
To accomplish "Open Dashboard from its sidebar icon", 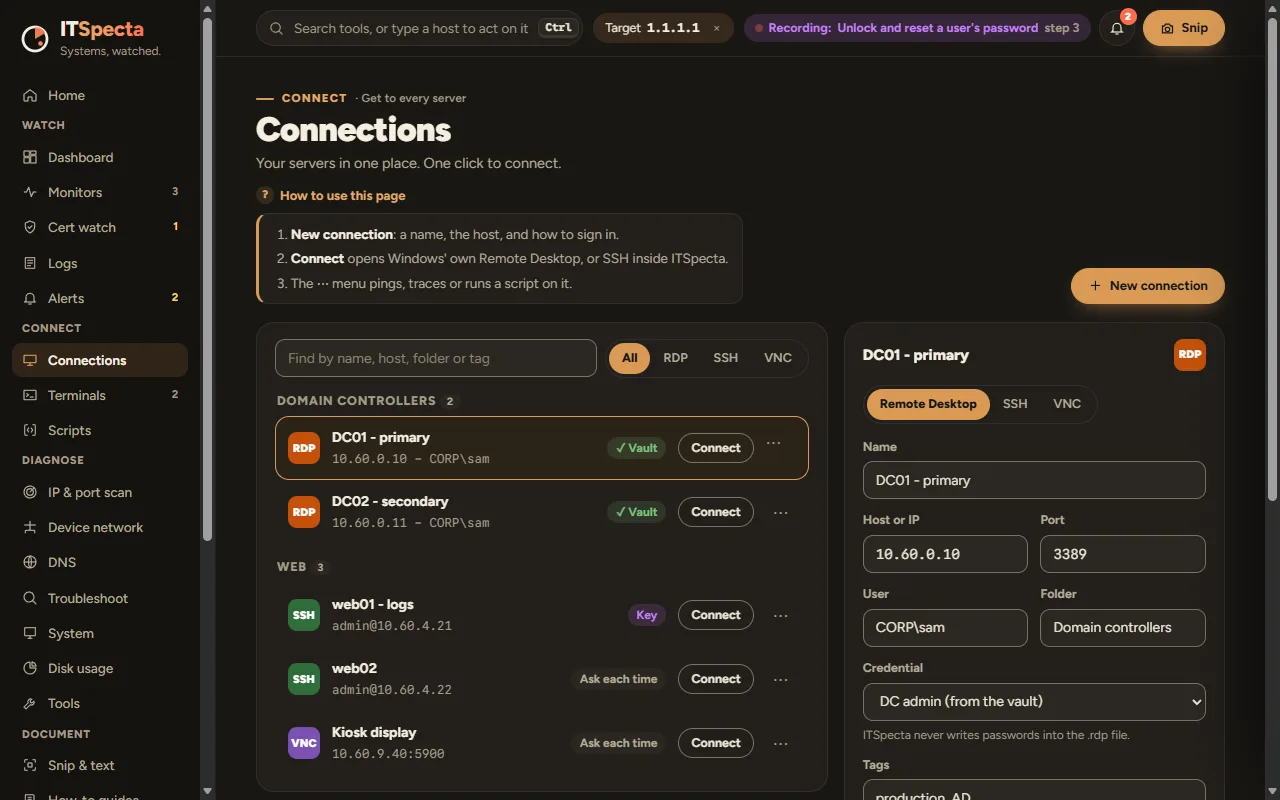I will click(x=30, y=158).
